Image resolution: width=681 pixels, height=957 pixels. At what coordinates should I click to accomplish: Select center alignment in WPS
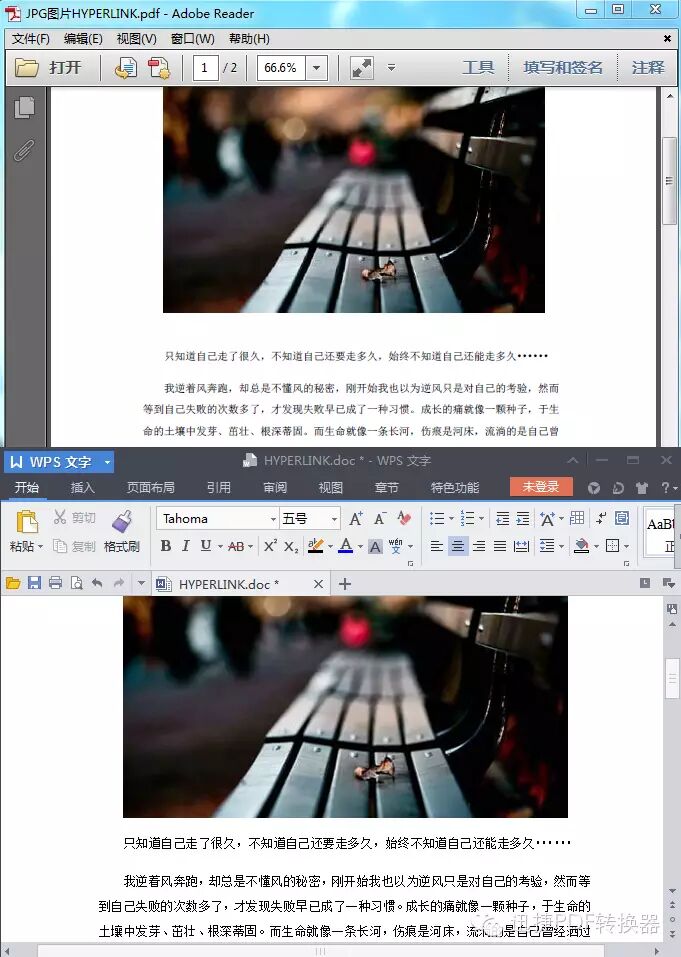pos(458,546)
